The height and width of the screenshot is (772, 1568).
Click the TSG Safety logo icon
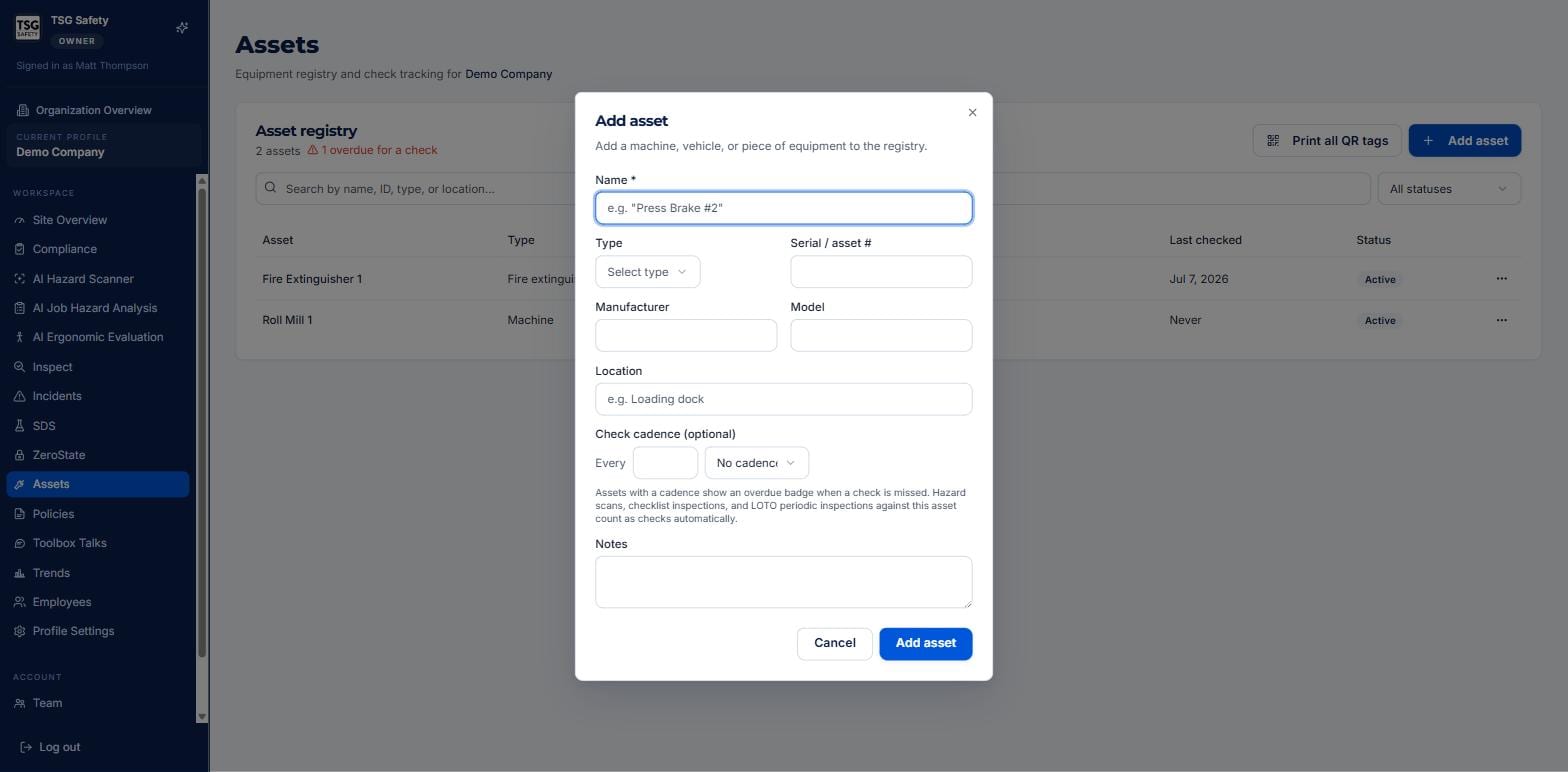point(27,28)
